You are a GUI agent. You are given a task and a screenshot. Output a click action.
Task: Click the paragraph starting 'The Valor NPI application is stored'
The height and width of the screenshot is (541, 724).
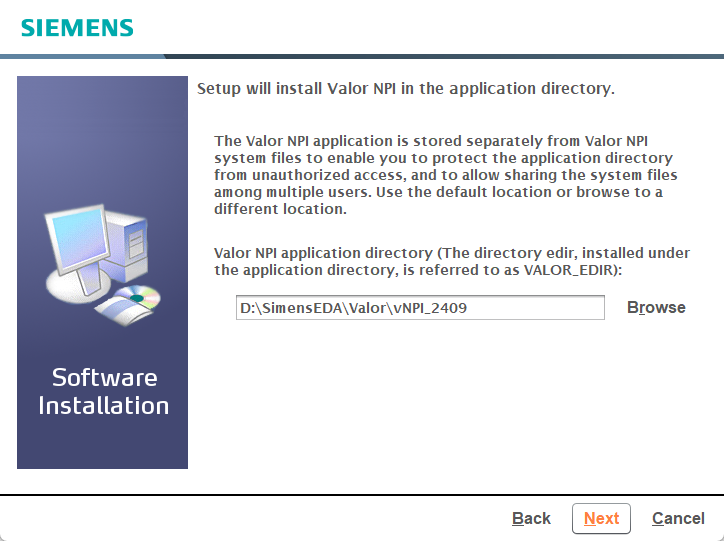[446, 175]
